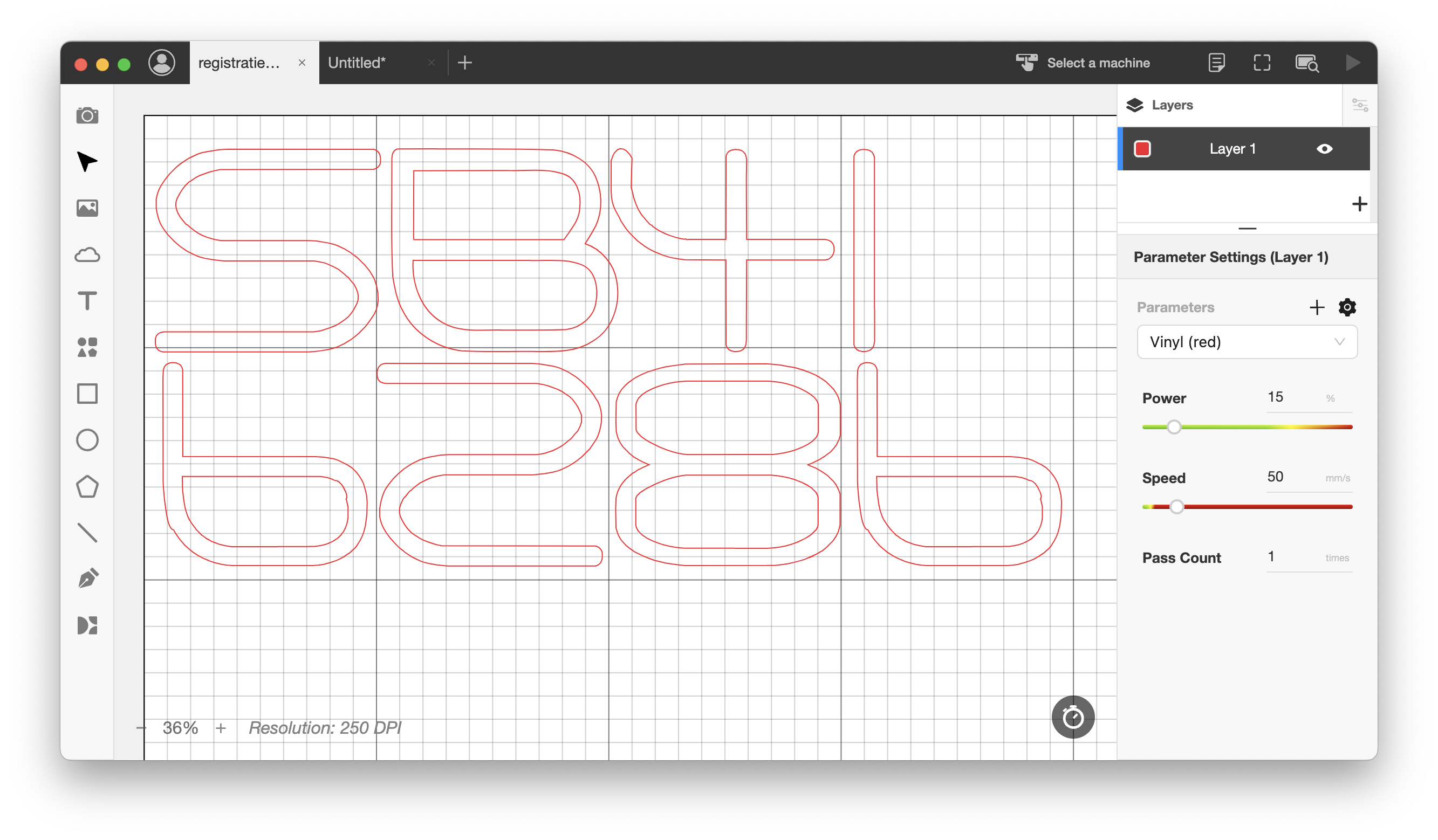
Task: Add a new document tab
Action: 465,63
